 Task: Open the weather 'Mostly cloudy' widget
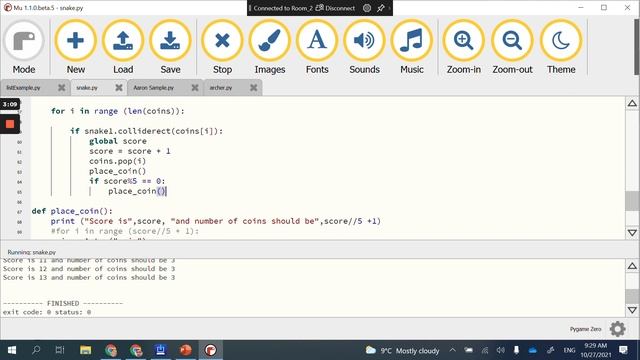click(402, 351)
